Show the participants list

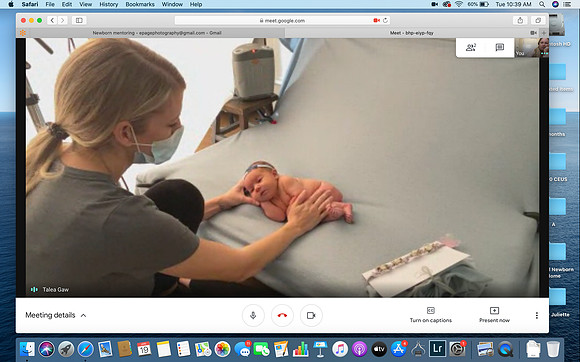point(471,47)
